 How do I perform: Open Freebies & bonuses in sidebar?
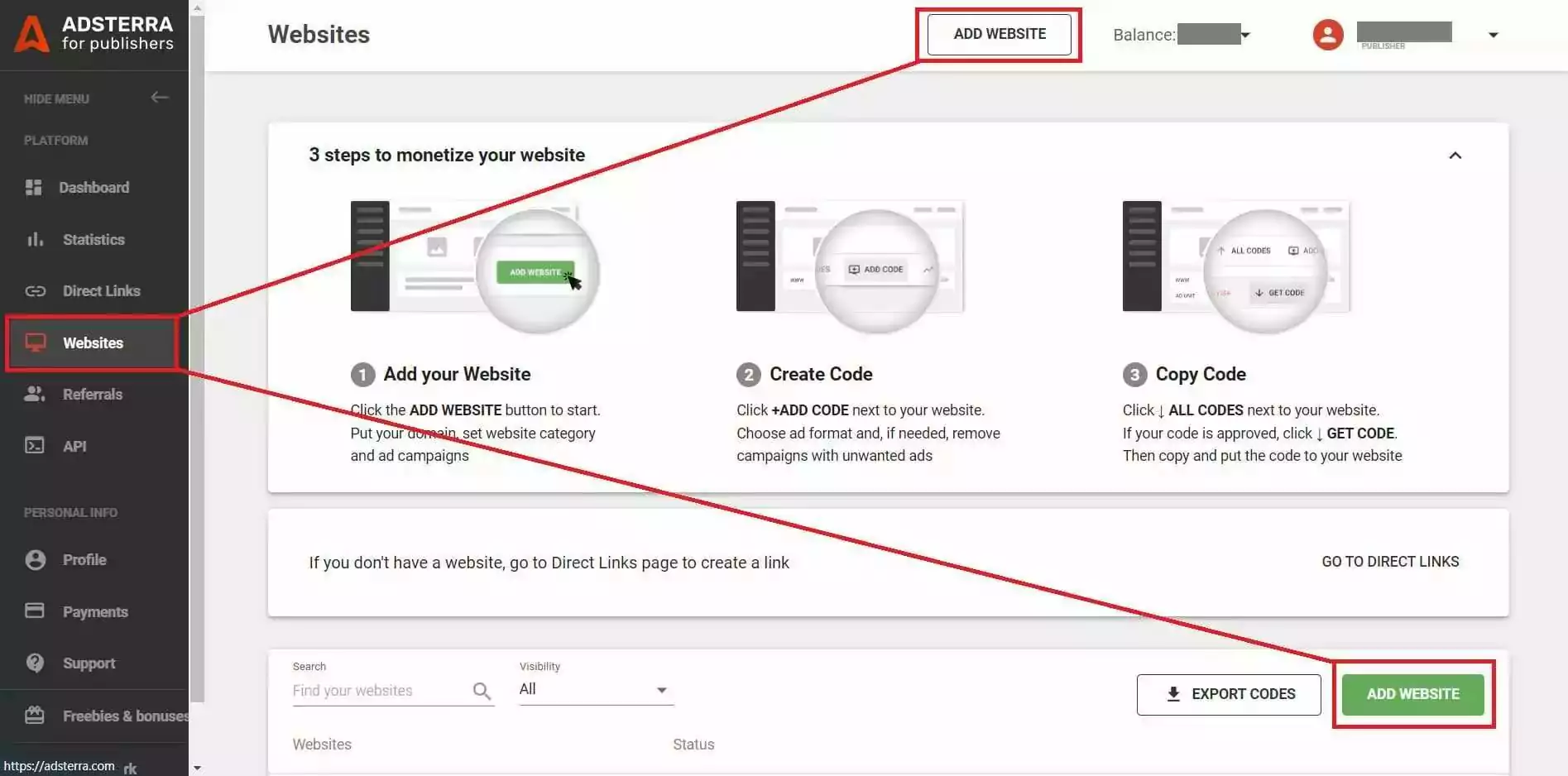point(35,716)
